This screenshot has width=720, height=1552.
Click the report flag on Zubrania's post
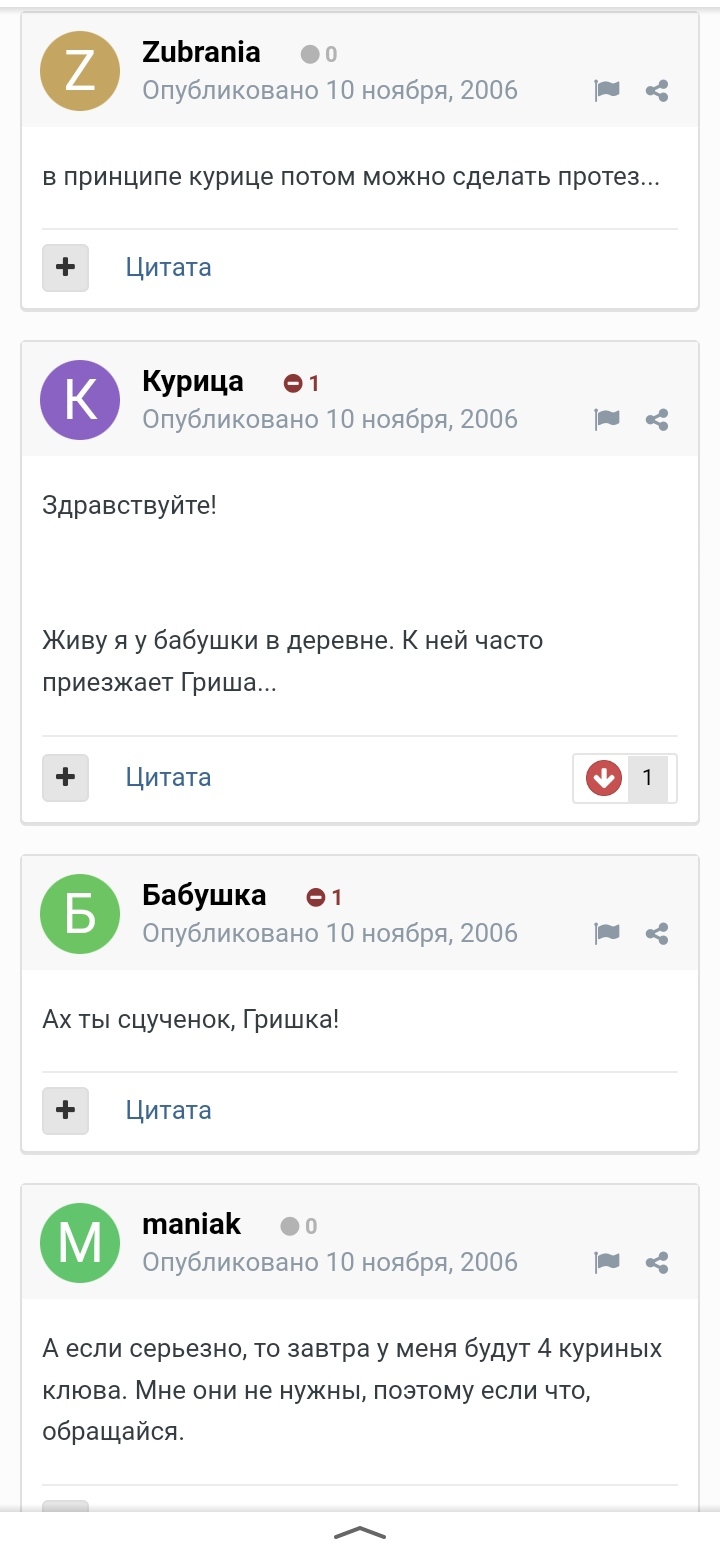tap(606, 91)
